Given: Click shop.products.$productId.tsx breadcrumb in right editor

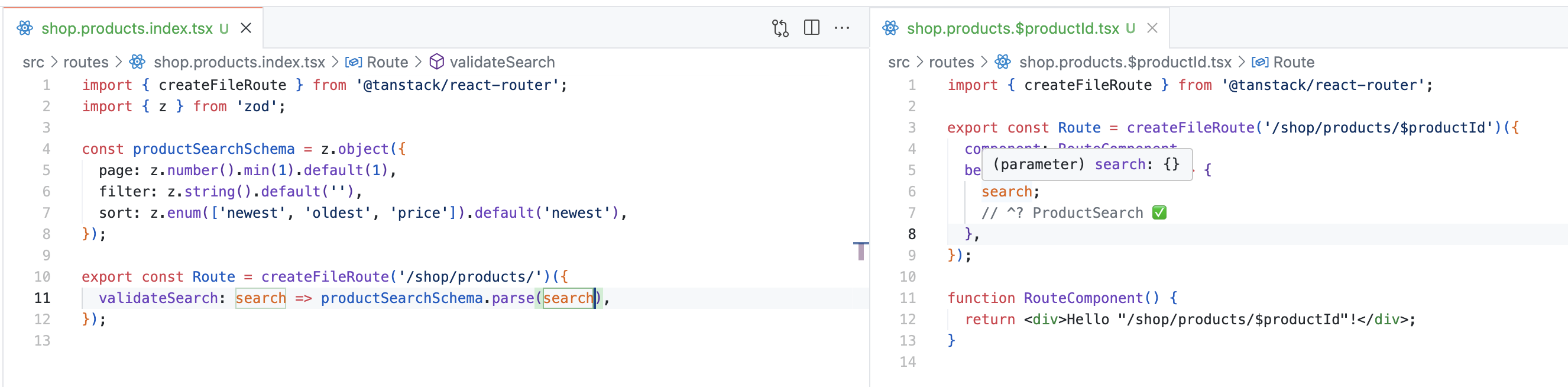Looking at the screenshot, I should tap(1126, 62).
